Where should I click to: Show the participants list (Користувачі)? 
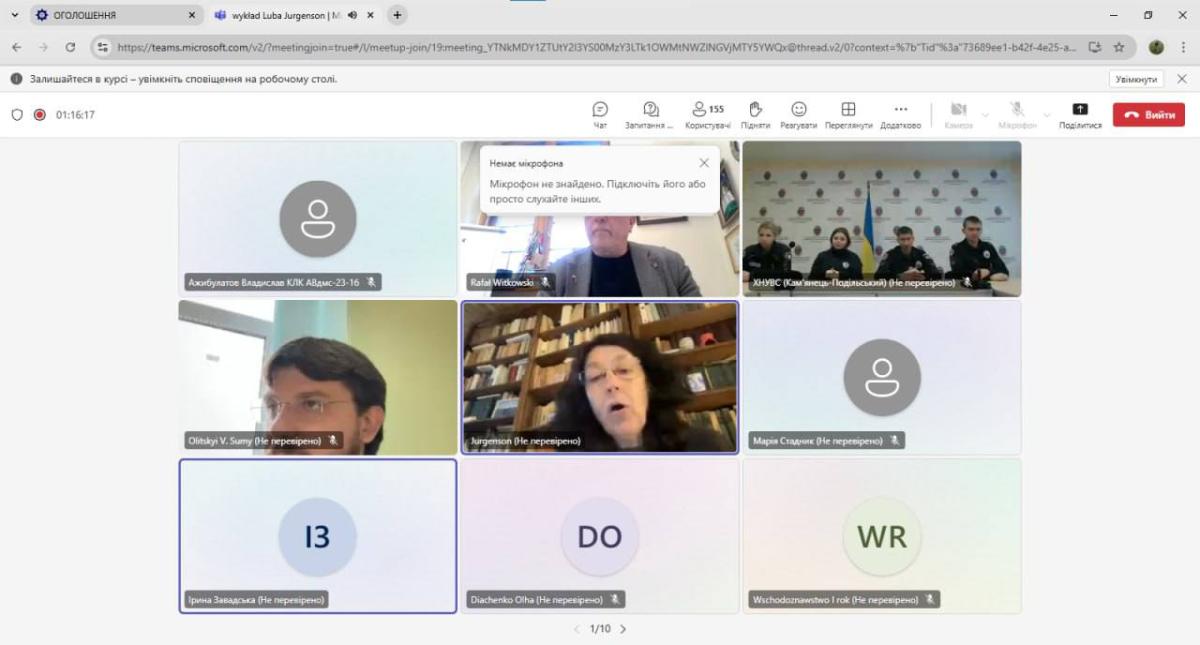pos(707,114)
